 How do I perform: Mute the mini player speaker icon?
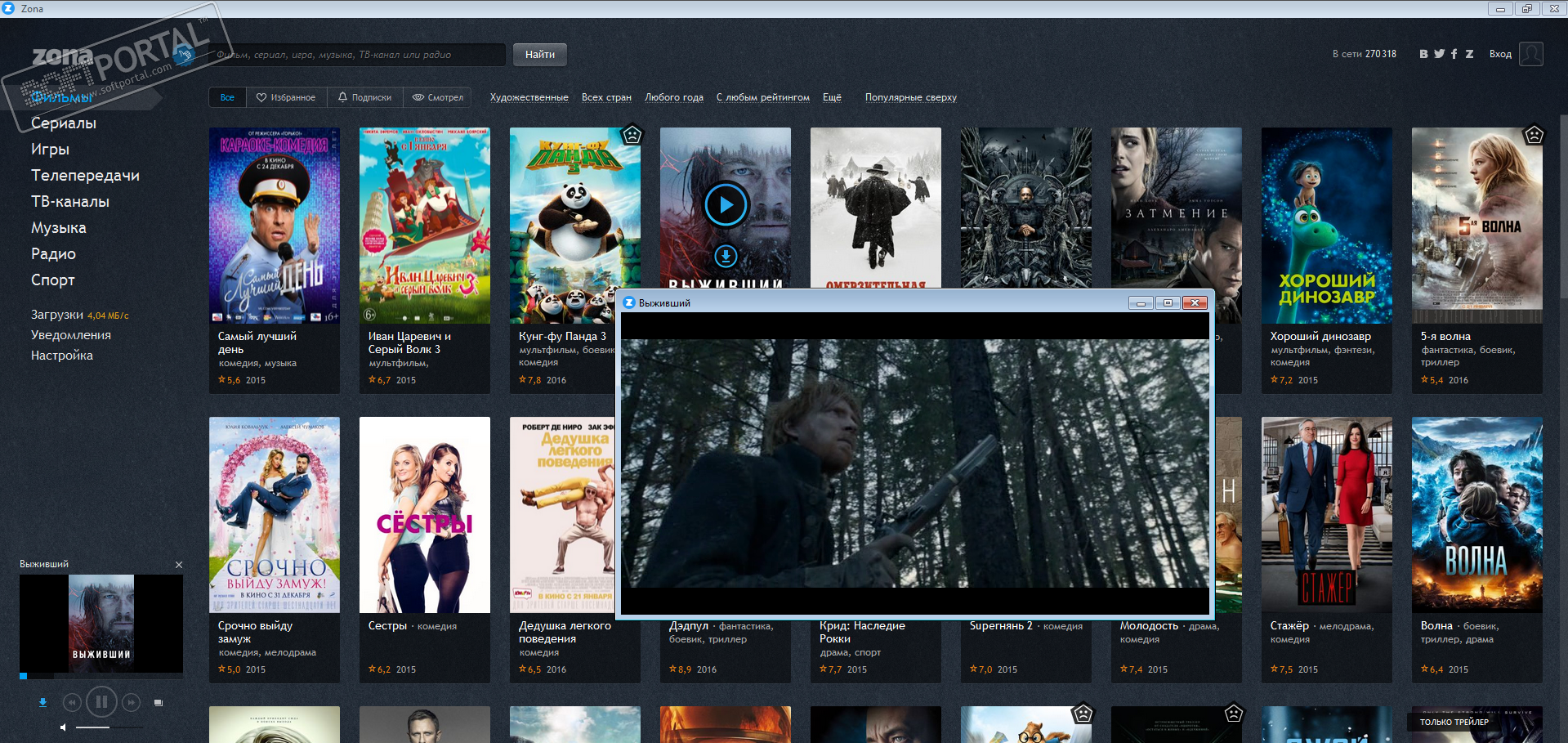point(63,727)
